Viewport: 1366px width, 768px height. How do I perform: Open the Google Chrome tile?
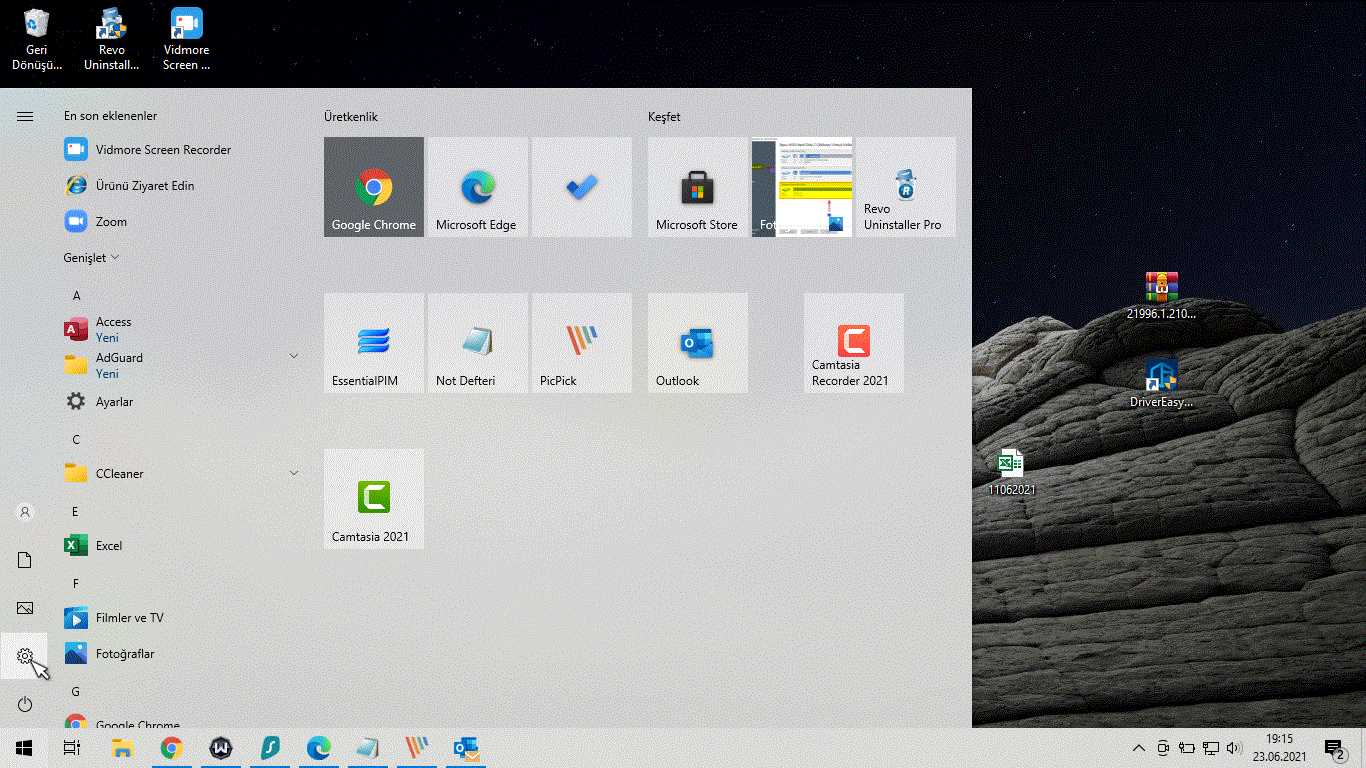(x=374, y=187)
